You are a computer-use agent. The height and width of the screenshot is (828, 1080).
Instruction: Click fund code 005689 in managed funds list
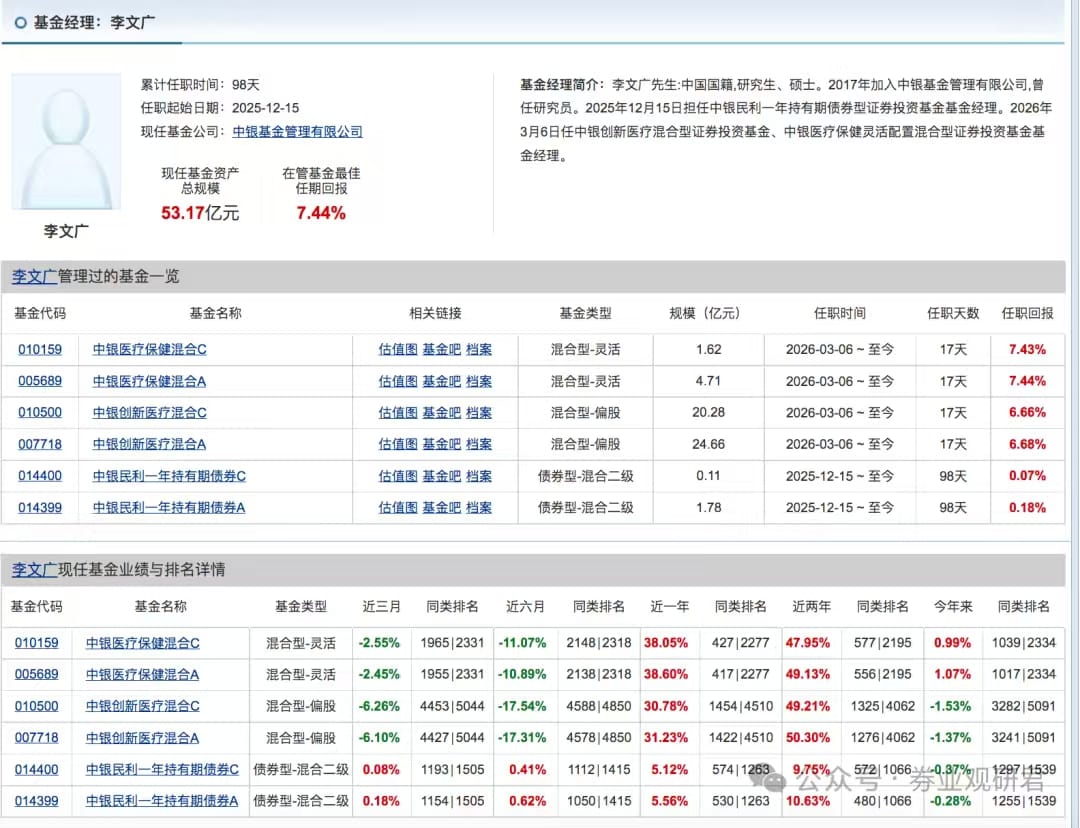(x=40, y=381)
